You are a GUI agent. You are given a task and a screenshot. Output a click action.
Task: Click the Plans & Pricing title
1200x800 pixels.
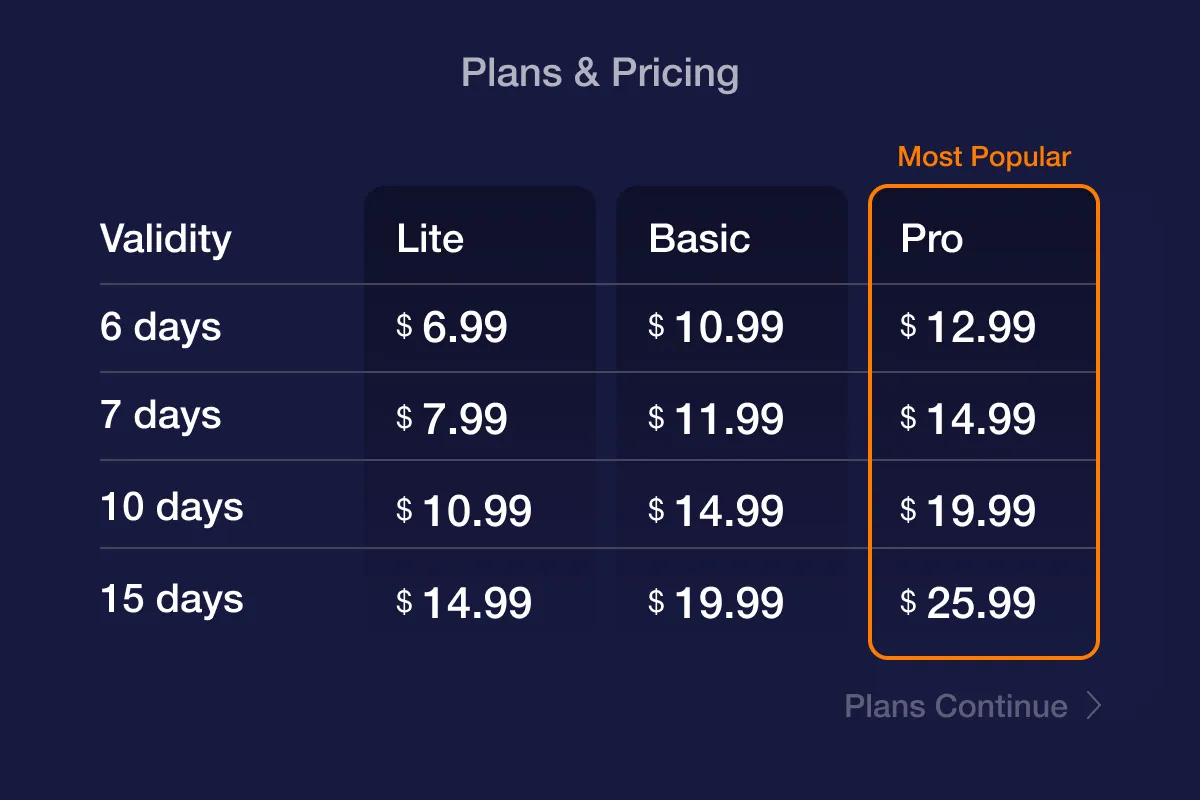600,73
